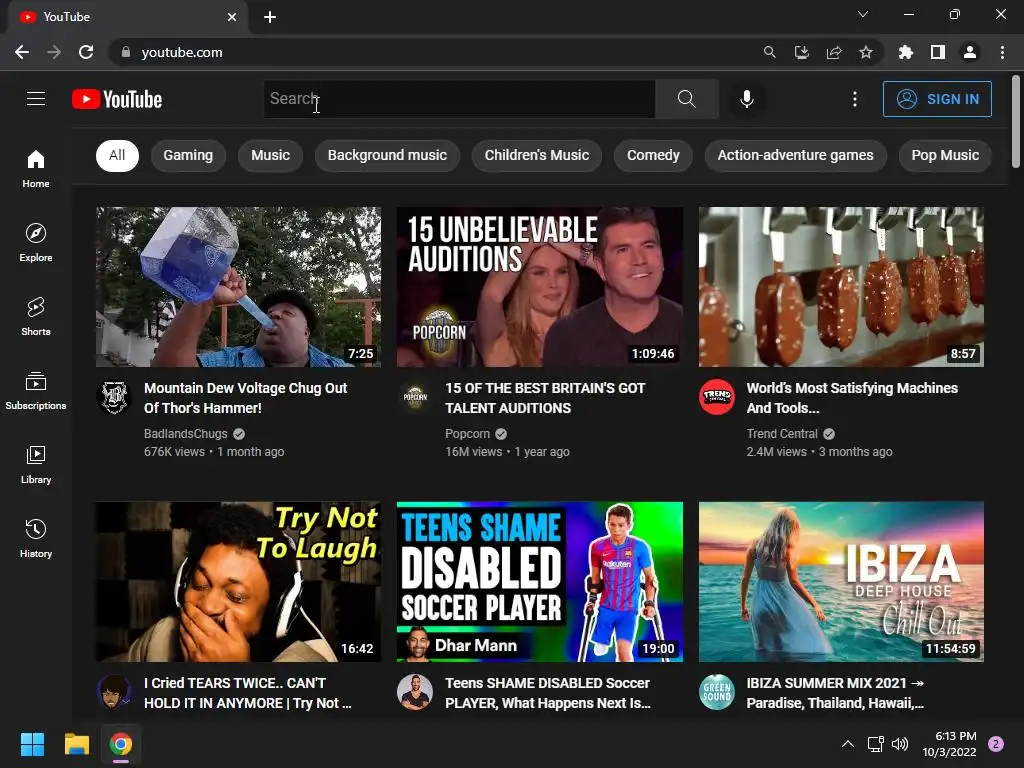The width and height of the screenshot is (1024, 768).
Task: Click Popcorn channel name
Action: coord(467,434)
